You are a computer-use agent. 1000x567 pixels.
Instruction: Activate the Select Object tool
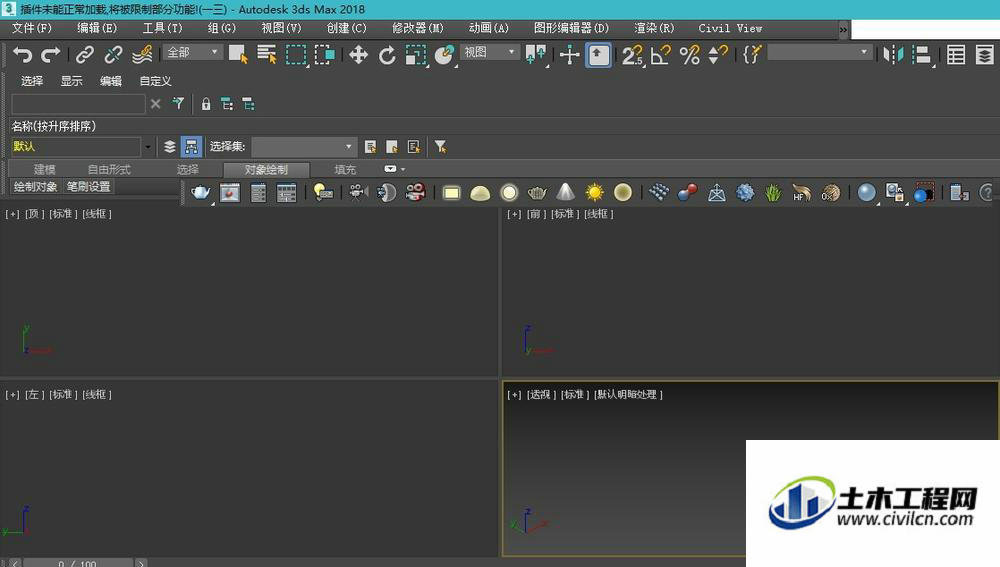pos(238,55)
